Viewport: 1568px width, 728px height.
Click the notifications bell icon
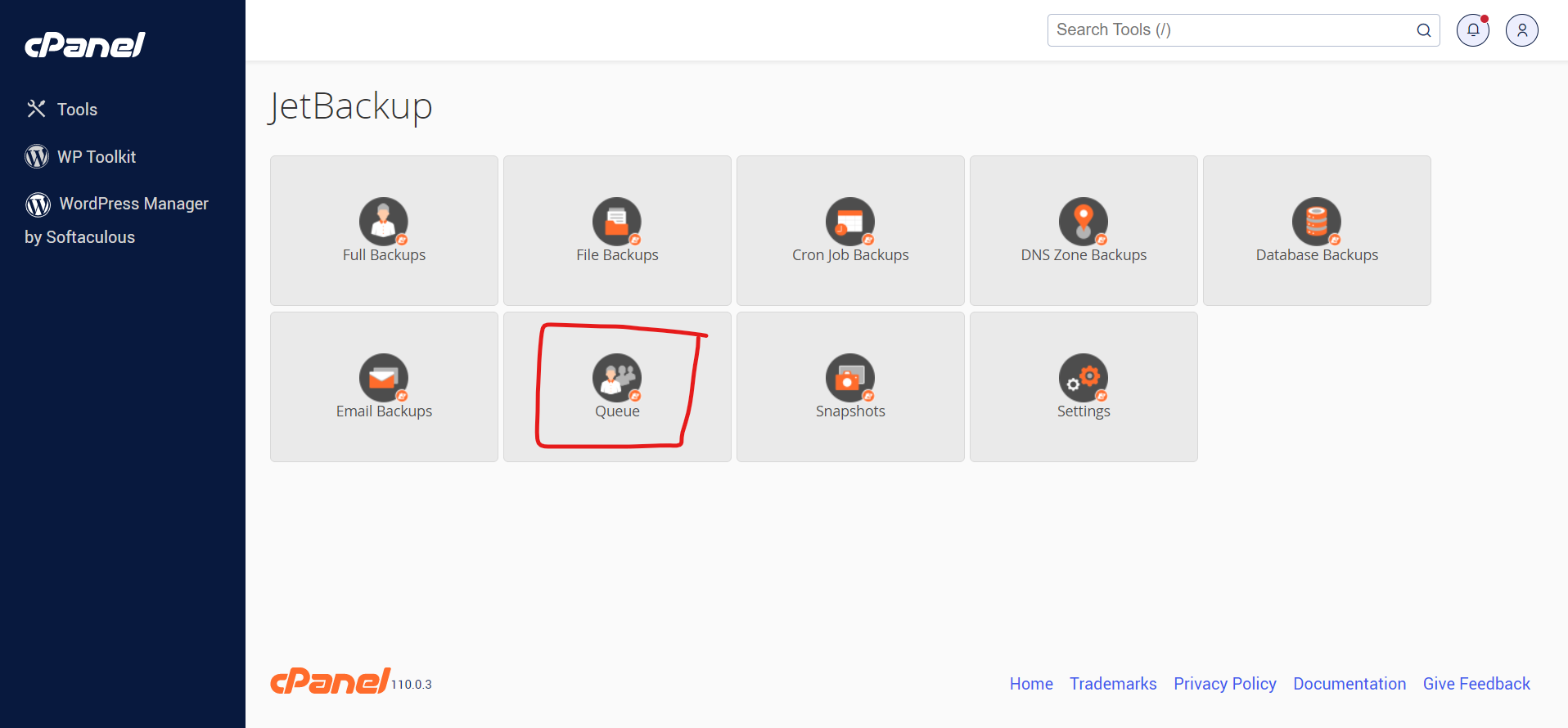(x=1473, y=30)
